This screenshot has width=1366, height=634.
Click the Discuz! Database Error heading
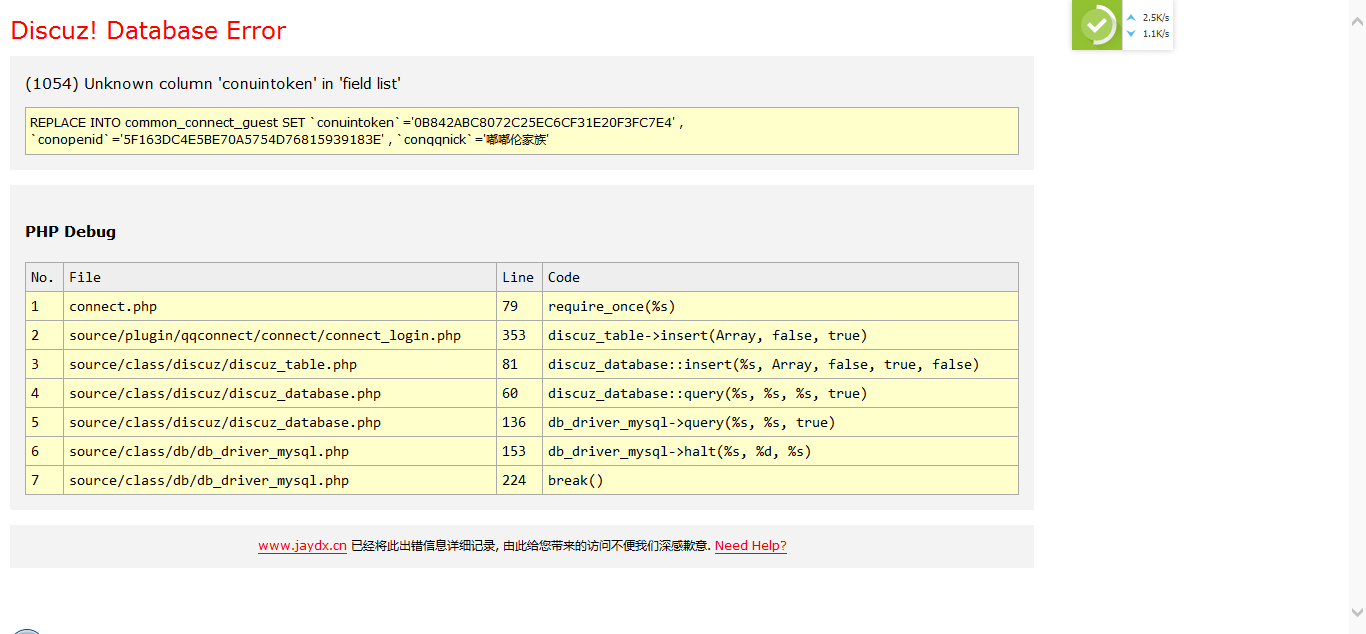pos(148,31)
